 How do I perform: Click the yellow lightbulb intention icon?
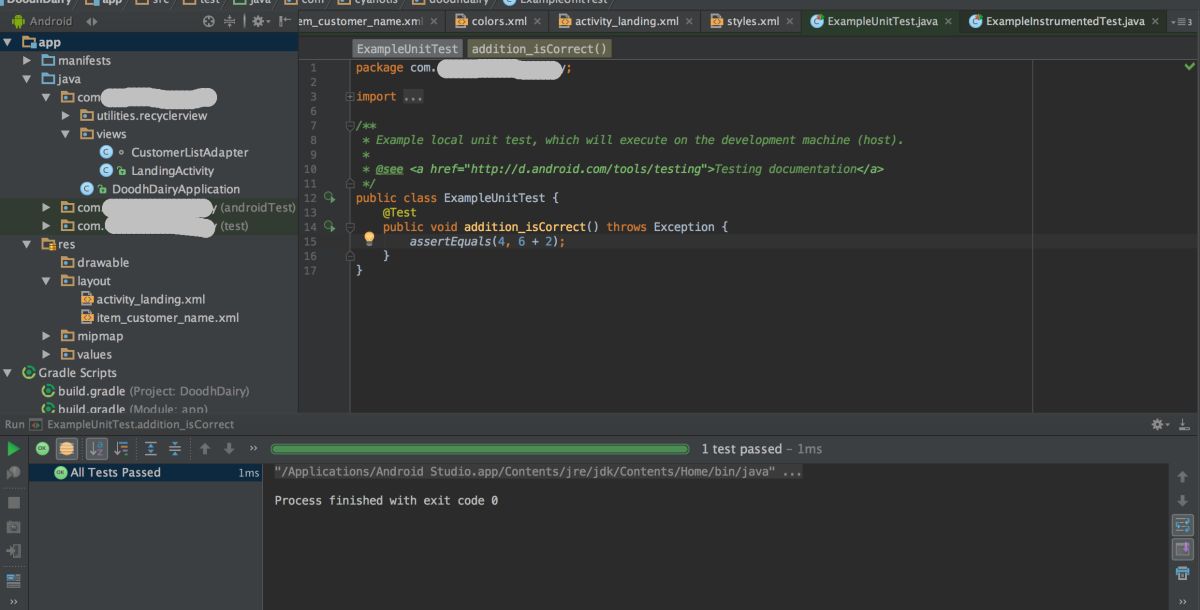[369, 239]
